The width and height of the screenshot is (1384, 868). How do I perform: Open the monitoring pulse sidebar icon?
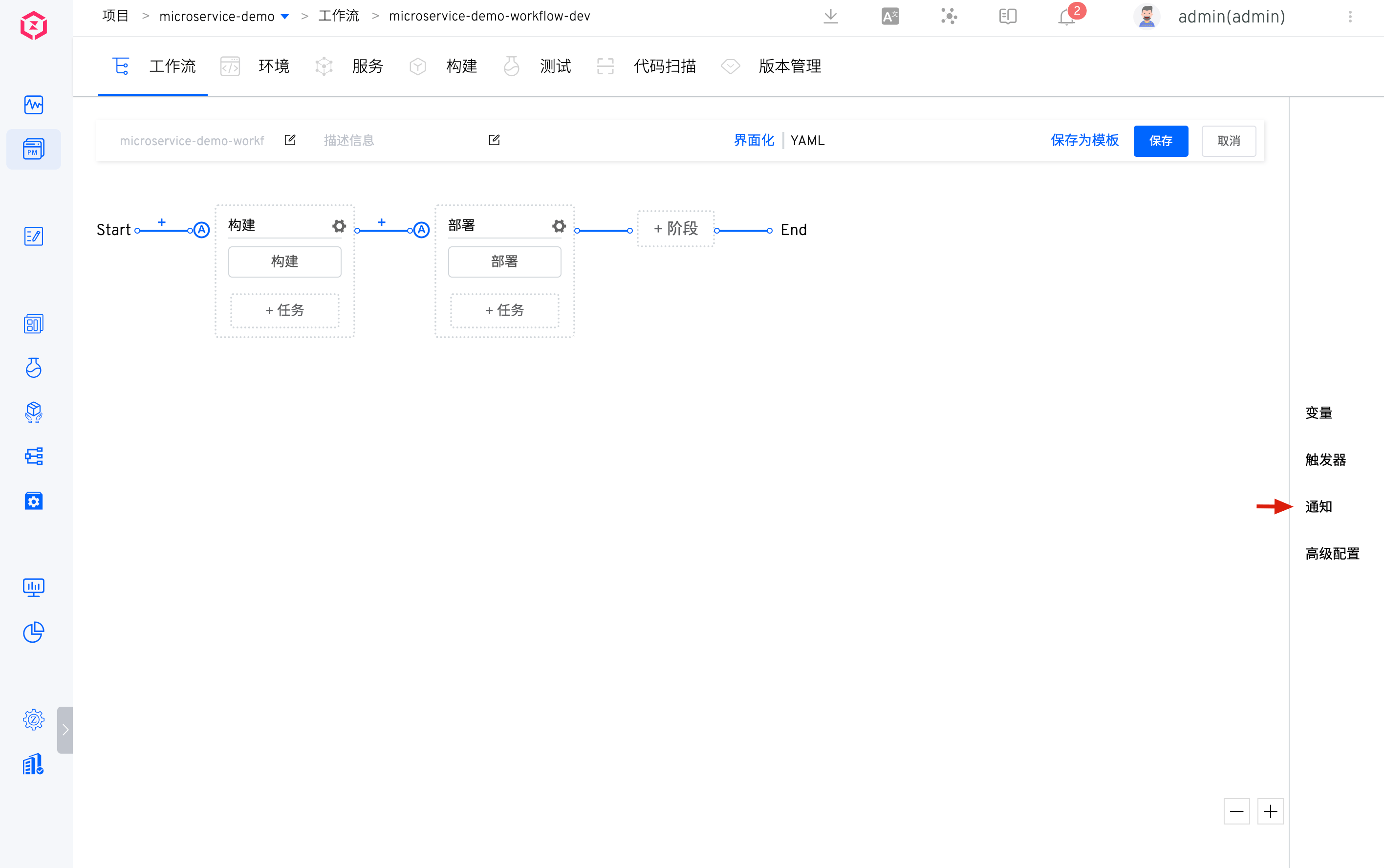(x=33, y=105)
